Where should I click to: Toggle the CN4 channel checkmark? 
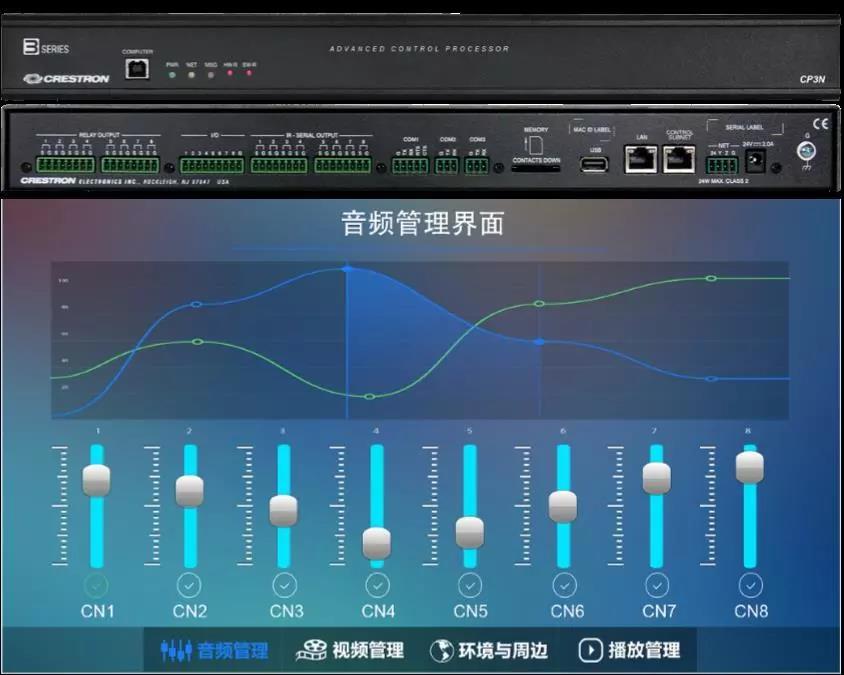377,586
